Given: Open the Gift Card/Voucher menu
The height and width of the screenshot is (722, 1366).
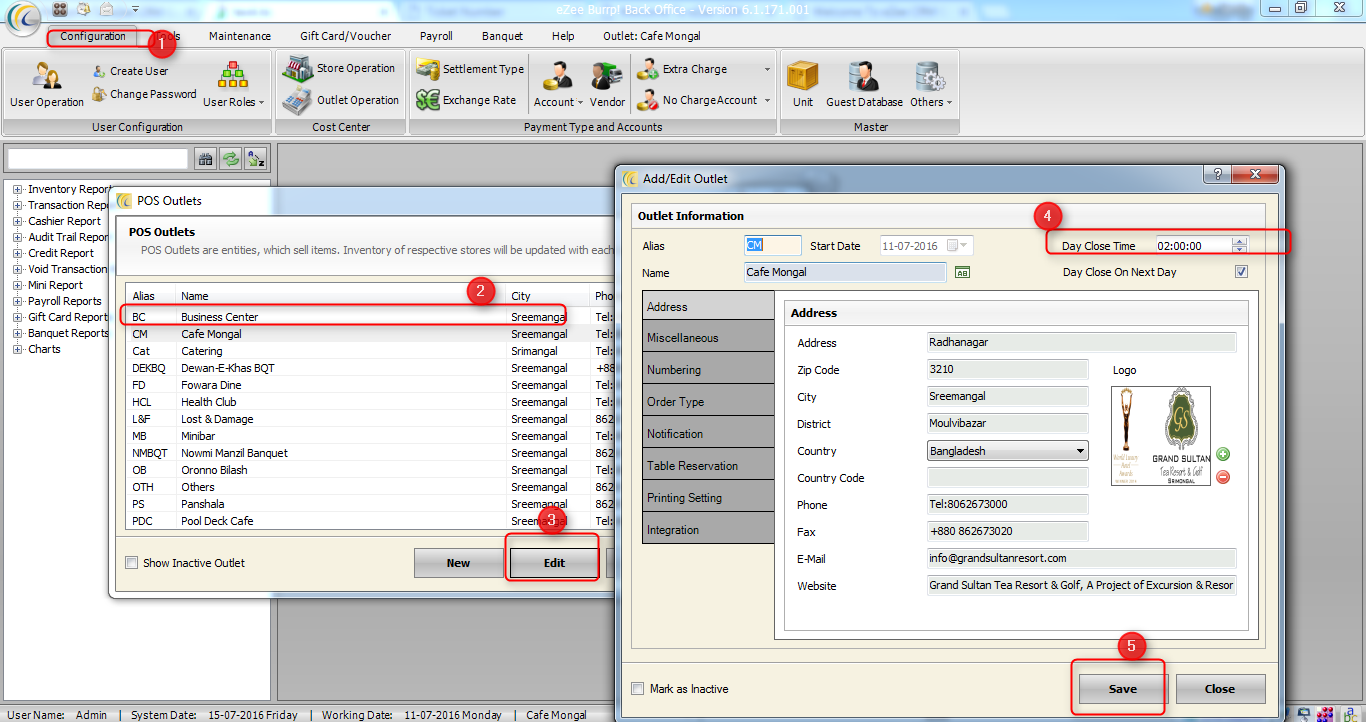Looking at the screenshot, I should coord(346,36).
